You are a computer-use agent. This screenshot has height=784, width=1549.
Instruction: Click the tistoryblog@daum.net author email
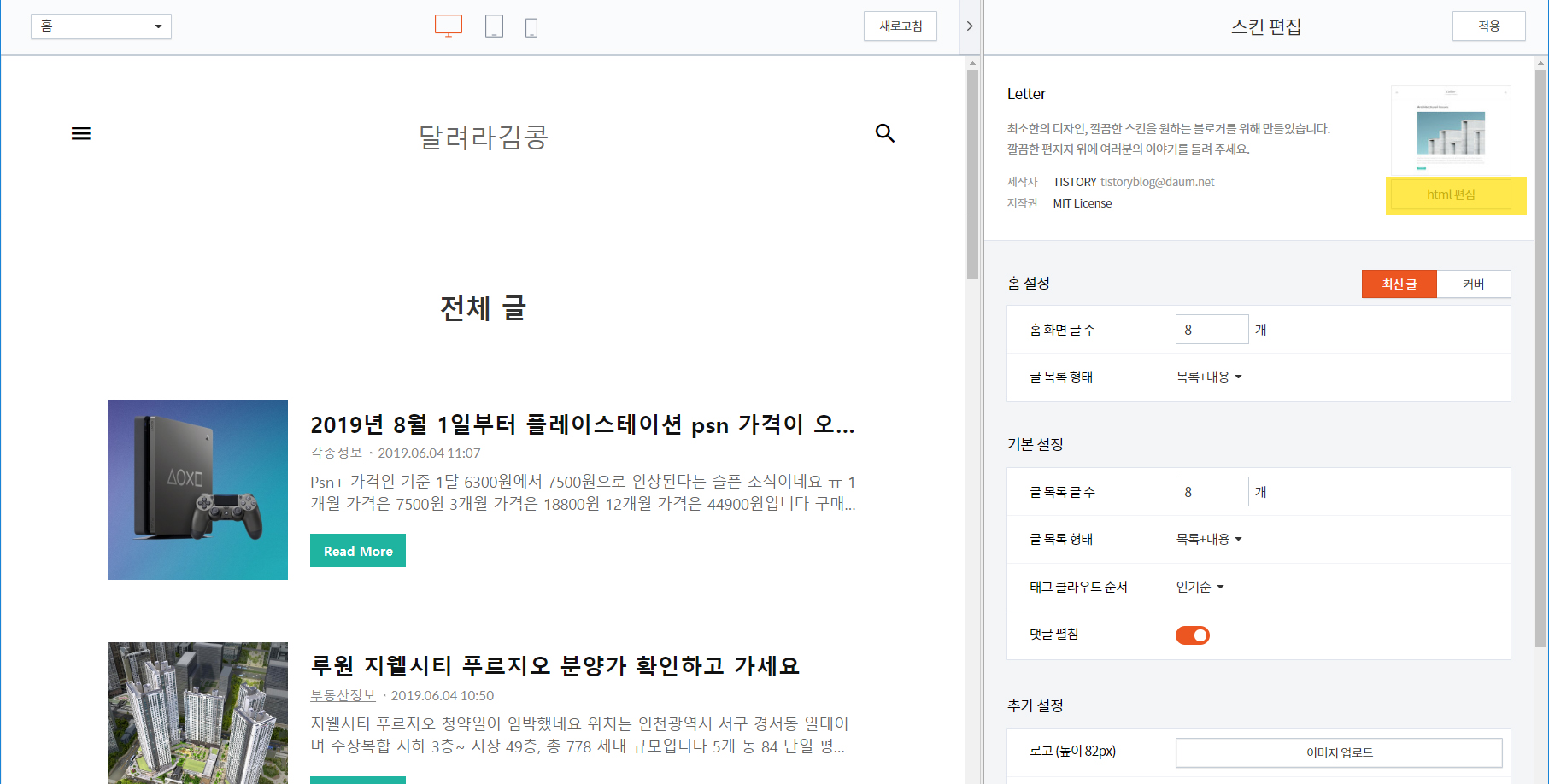coord(1157,182)
